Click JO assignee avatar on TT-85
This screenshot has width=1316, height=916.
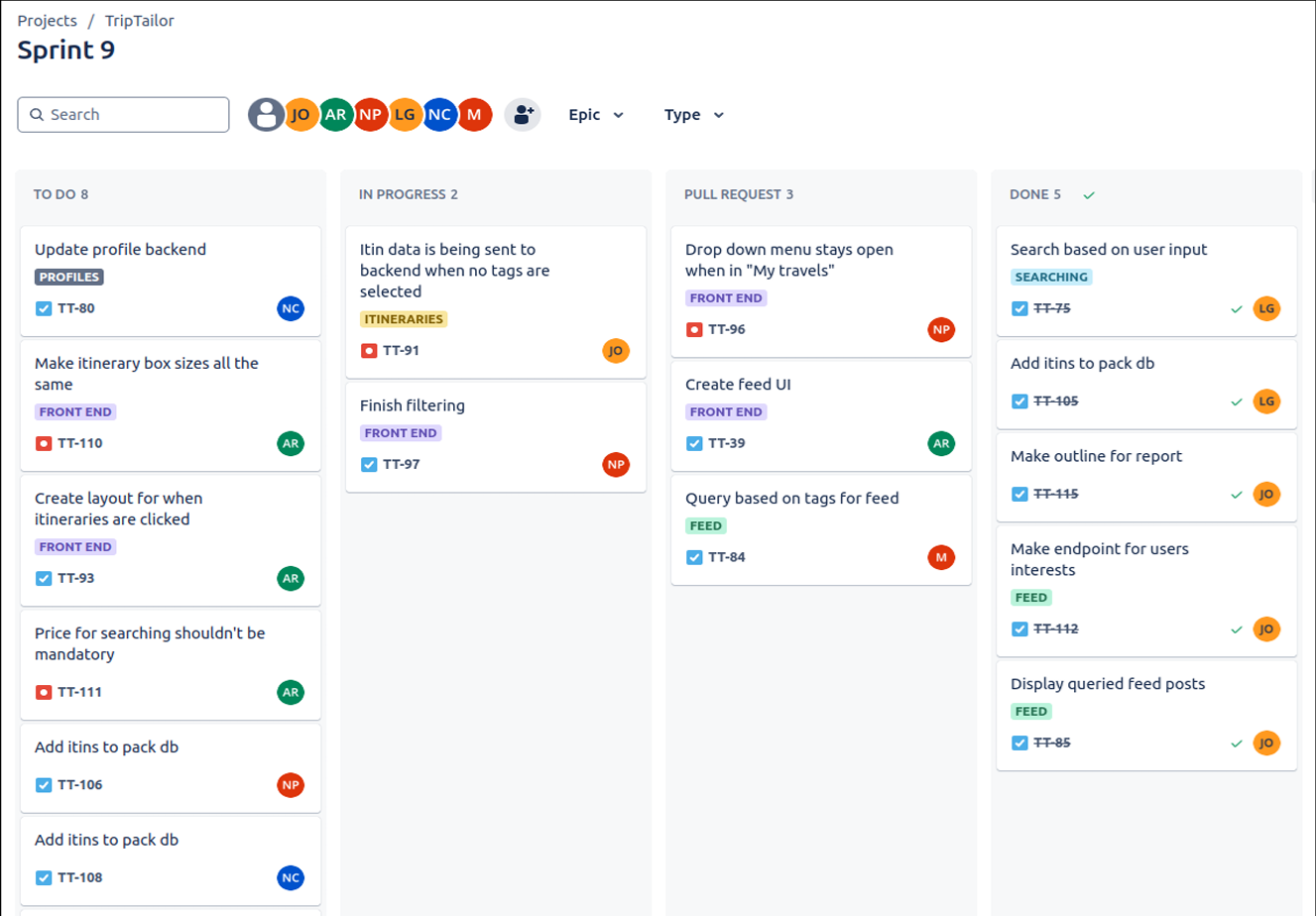(1266, 743)
